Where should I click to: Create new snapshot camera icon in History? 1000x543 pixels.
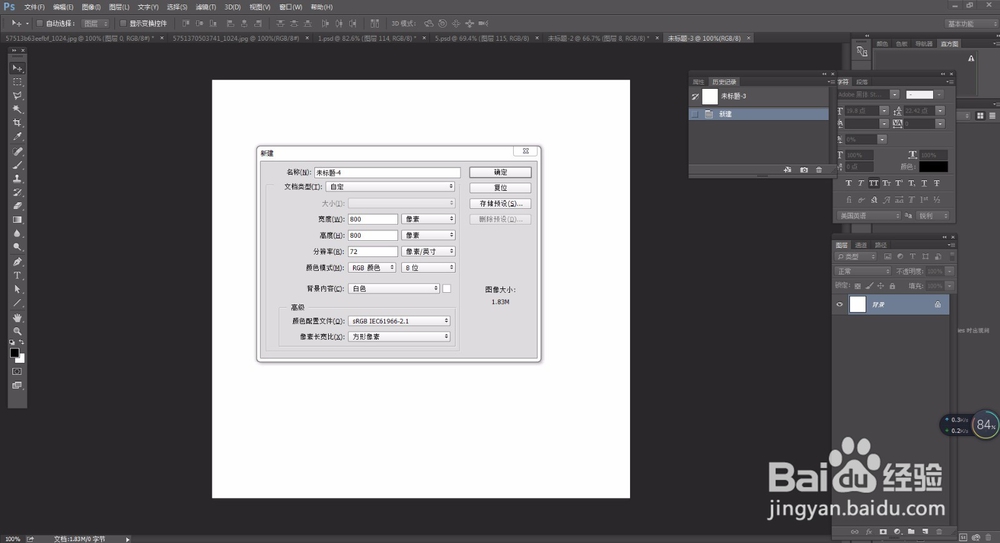(x=804, y=170)
